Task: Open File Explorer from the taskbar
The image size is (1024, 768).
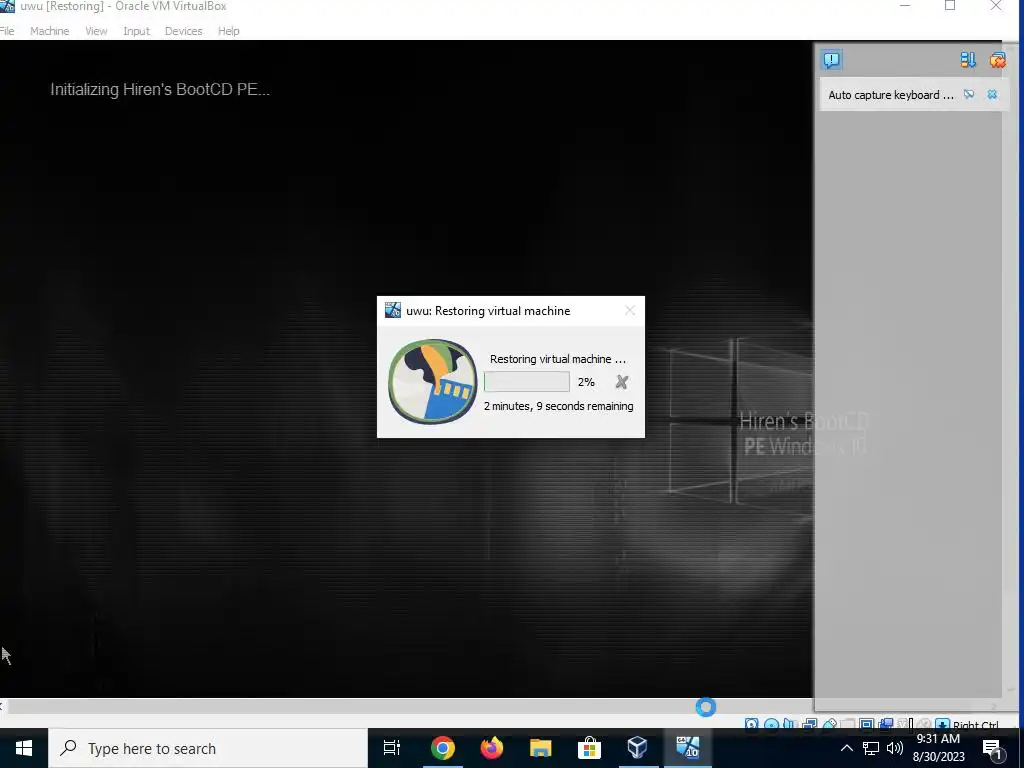Action: tap(540, 748)
